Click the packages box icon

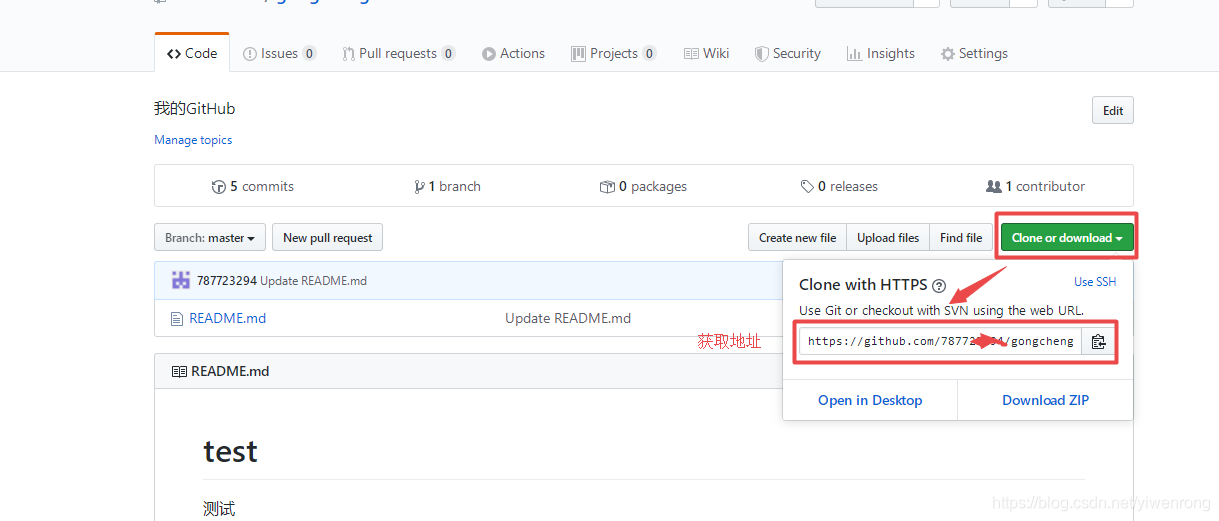tap(607, 187)
